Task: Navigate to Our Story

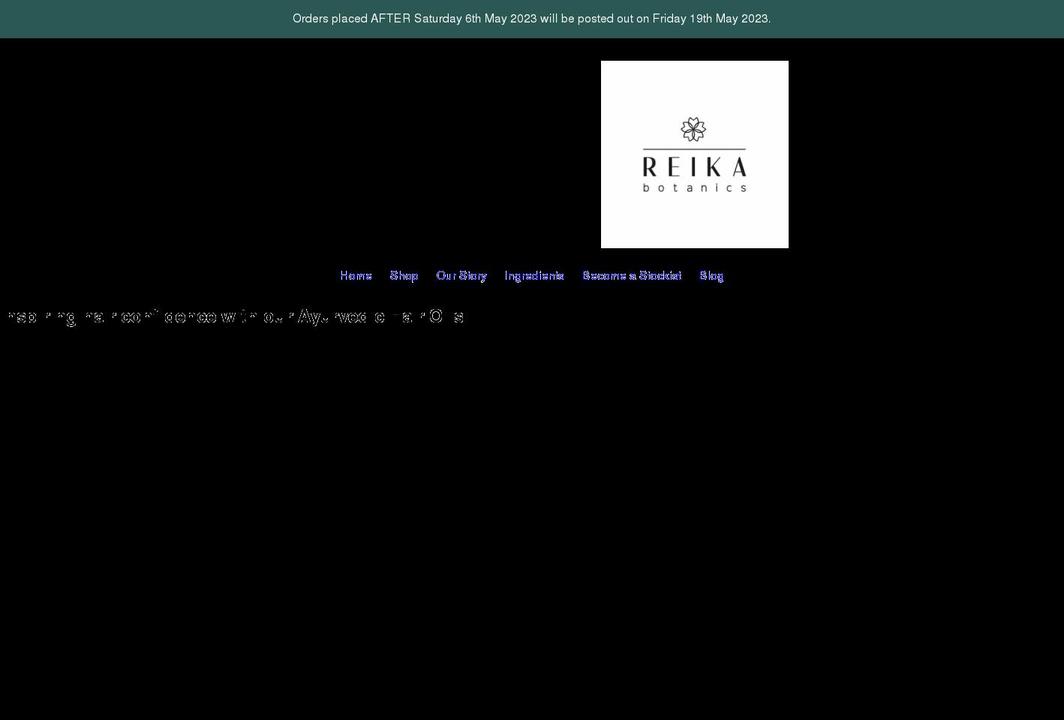Action: pos(461,274)
